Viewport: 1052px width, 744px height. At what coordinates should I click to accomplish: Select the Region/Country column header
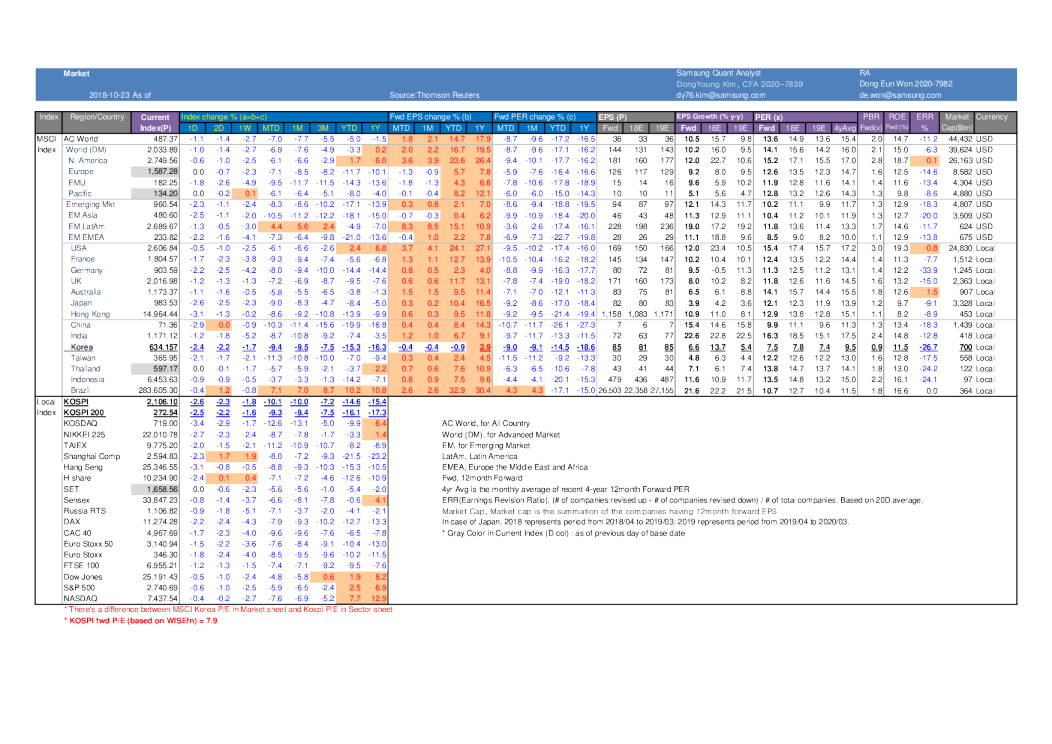tap(97, 117)
